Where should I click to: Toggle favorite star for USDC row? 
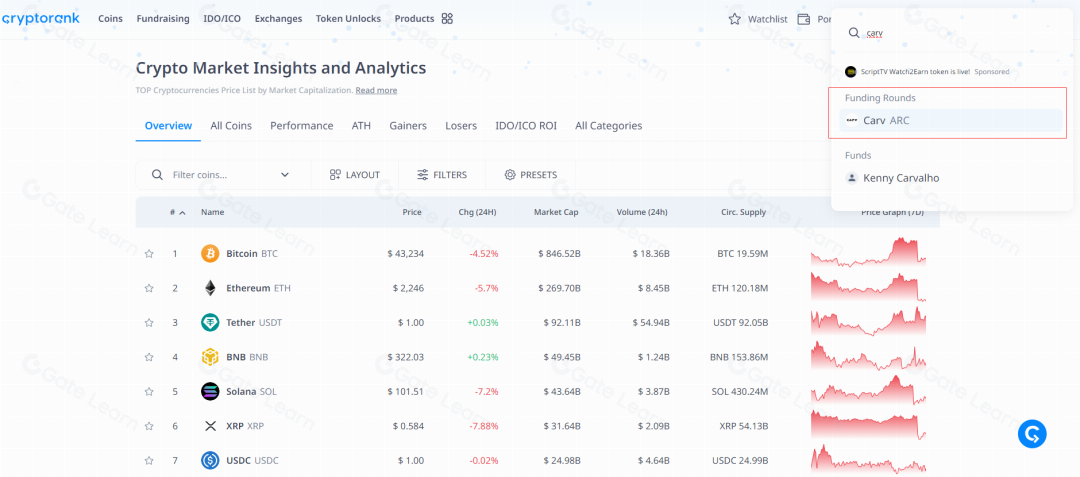(149, 460)
